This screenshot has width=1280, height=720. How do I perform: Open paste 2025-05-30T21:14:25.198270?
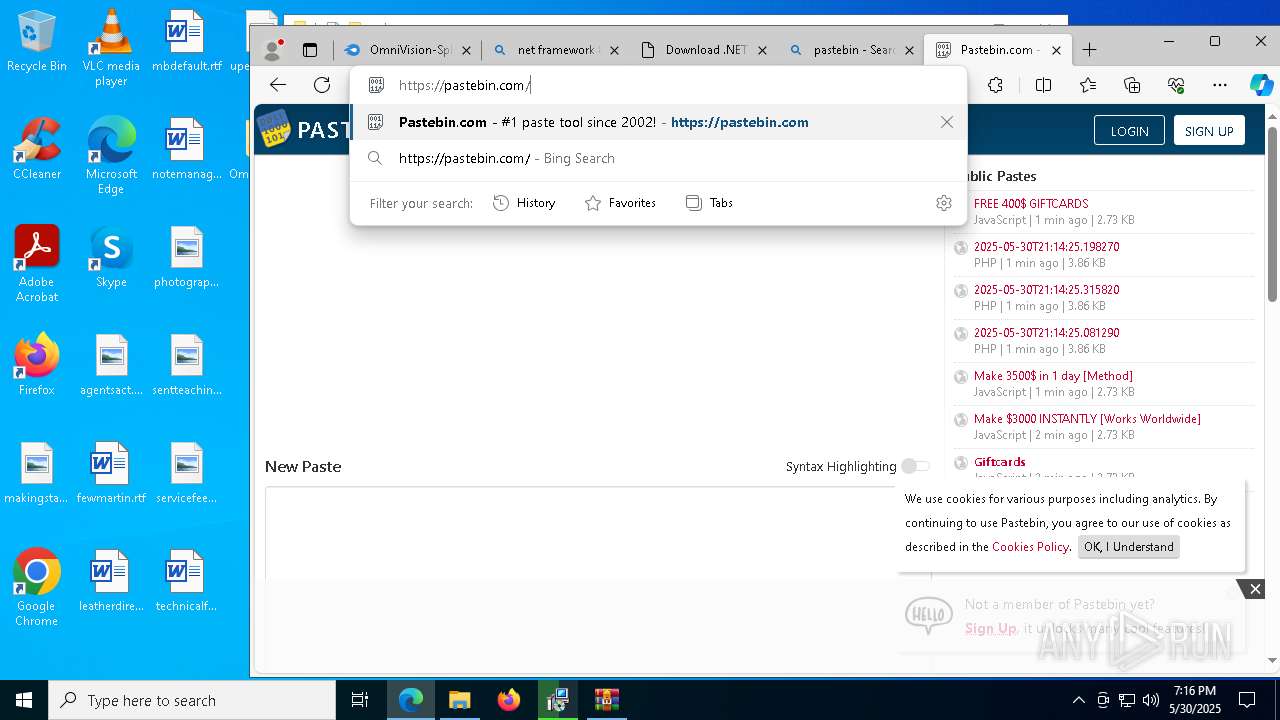point(1046,247)
